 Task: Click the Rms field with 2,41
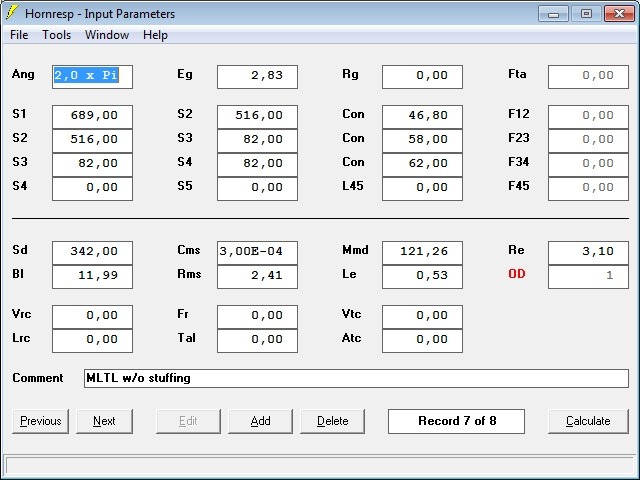coord(258,277)
